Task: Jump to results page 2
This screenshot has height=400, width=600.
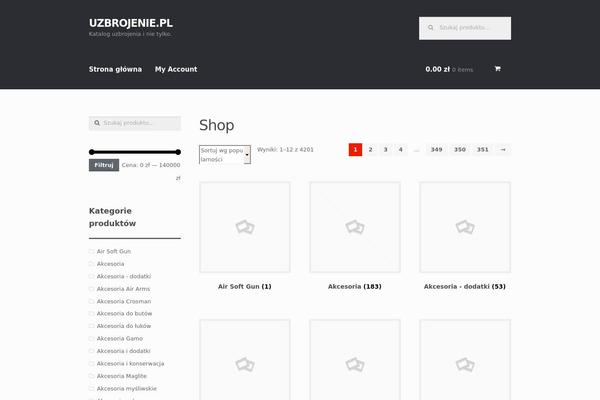Action: pos(370,149)
